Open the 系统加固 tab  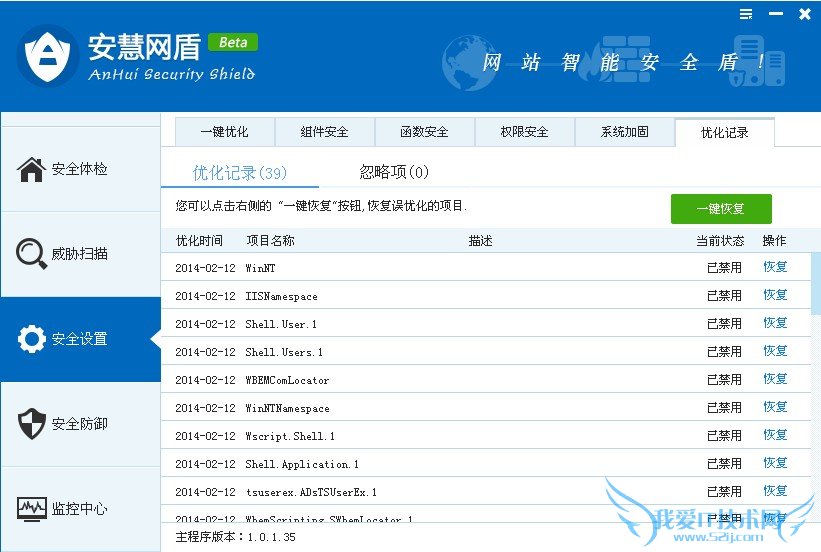click(624, 132)
